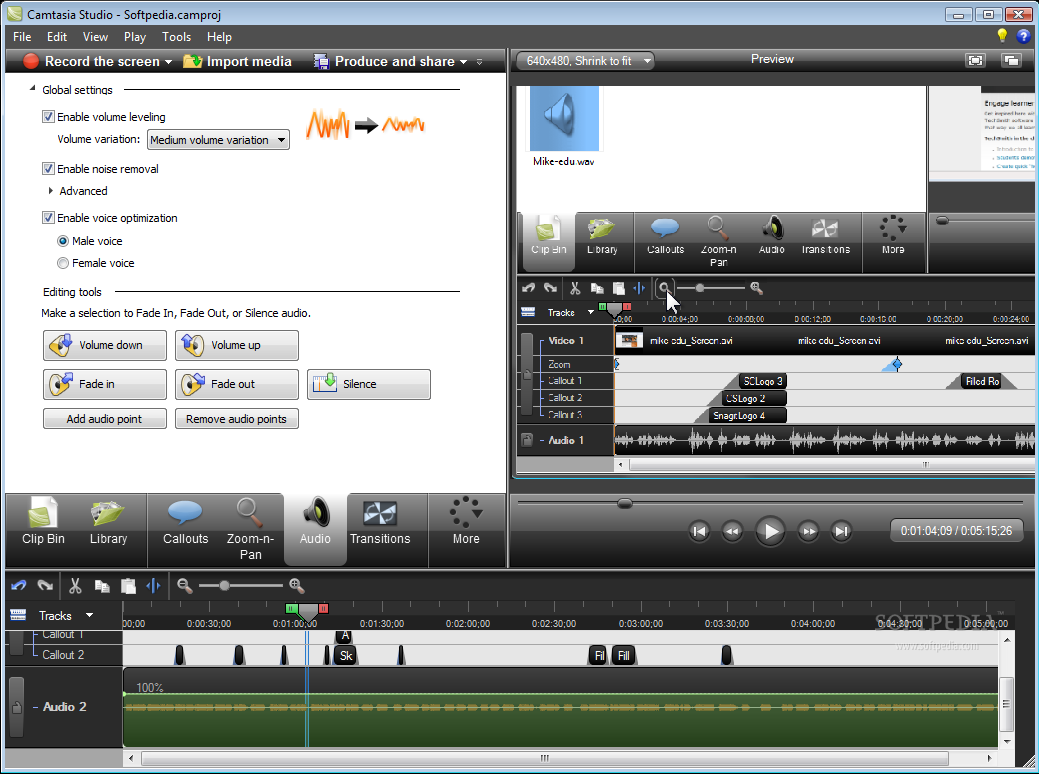1039x774 pixels.
Task: Toggle the lock on Audio 2 track
Action: 17,707
